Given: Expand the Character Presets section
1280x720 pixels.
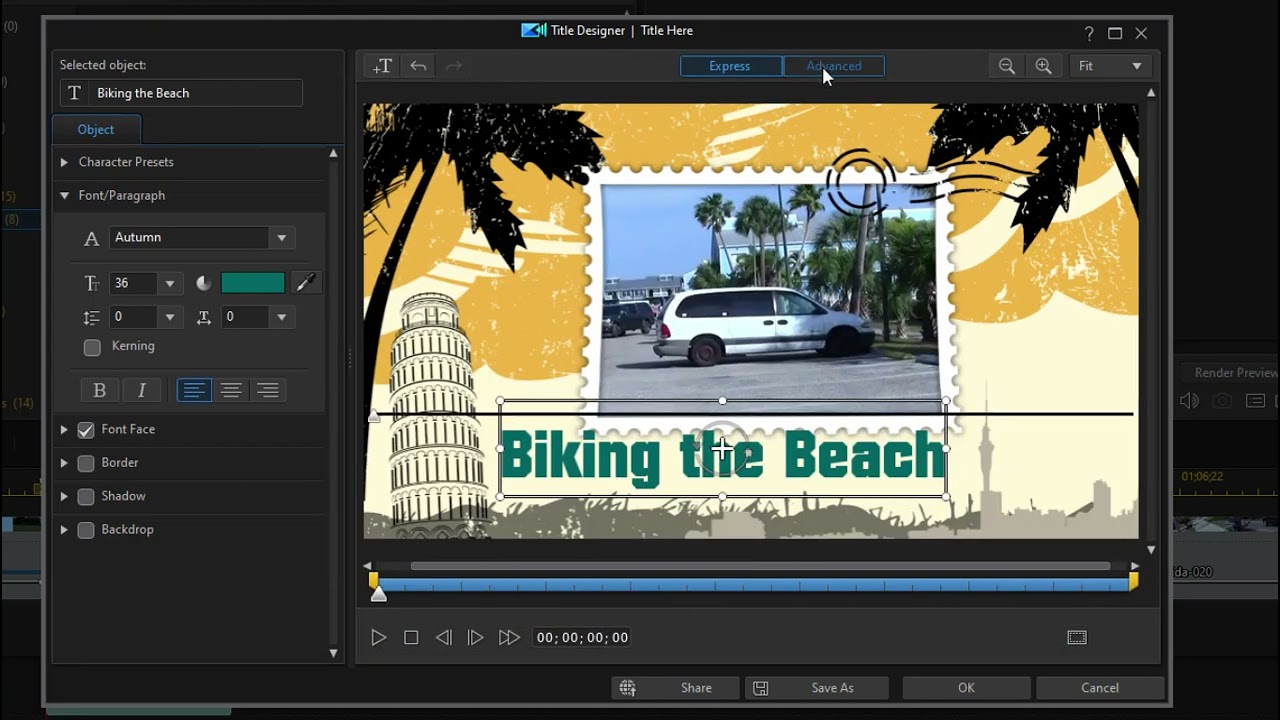Looking at the screenshot, I should point(64,162).
